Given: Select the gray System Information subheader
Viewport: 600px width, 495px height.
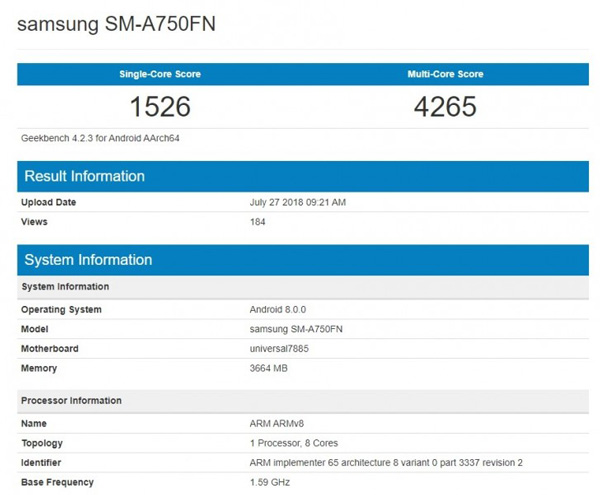Looking at the screenshot, I should pyautogui.click(x=303, y=287).
